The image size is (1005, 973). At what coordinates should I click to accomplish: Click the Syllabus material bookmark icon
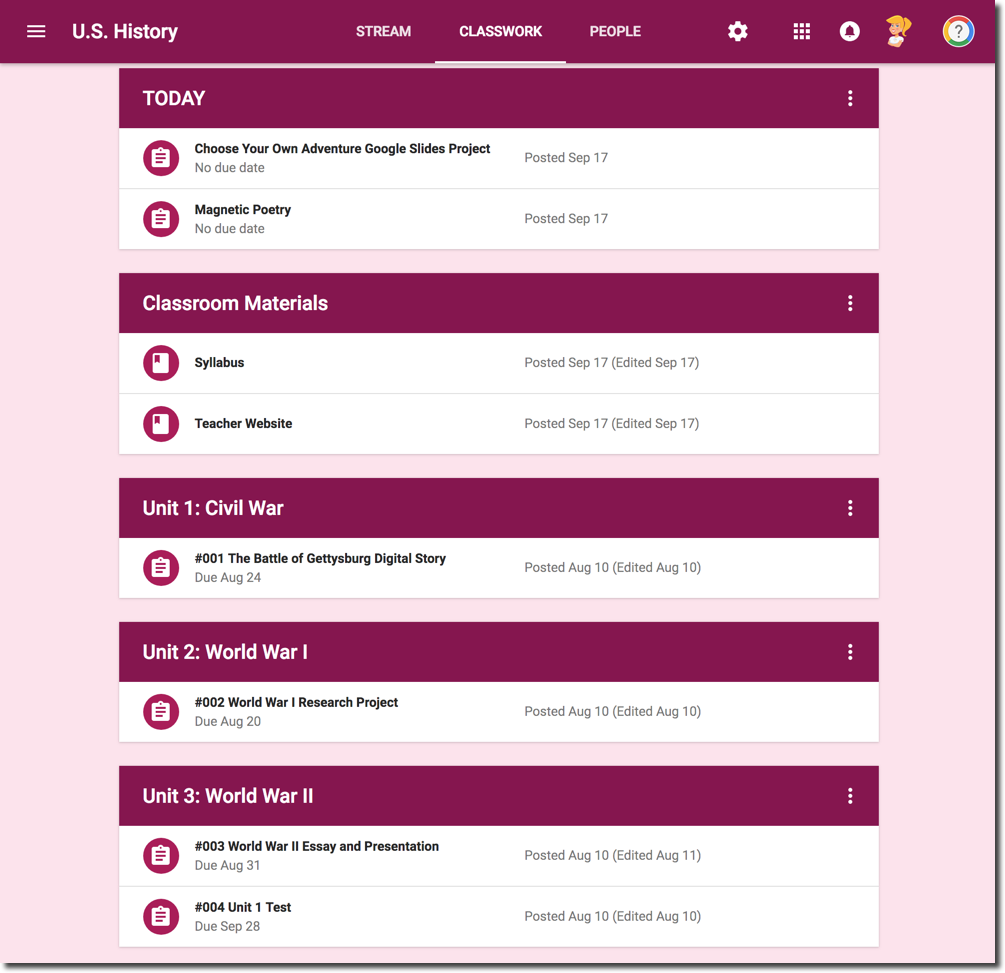(x=161, y=363)
